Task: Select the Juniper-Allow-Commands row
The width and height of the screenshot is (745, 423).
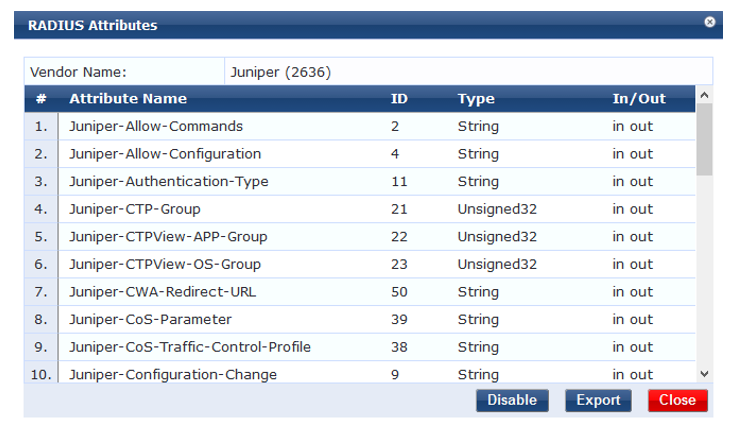Action: point(156,127)
